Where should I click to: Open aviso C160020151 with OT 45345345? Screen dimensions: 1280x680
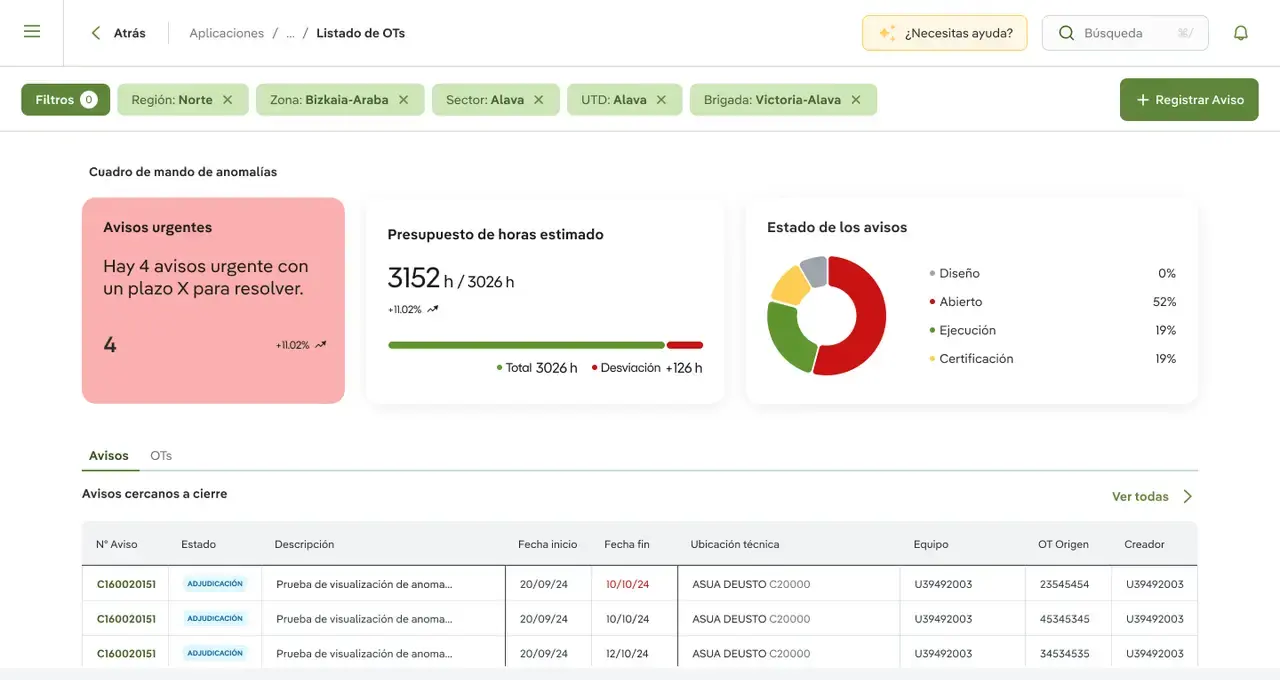point(126,619)
